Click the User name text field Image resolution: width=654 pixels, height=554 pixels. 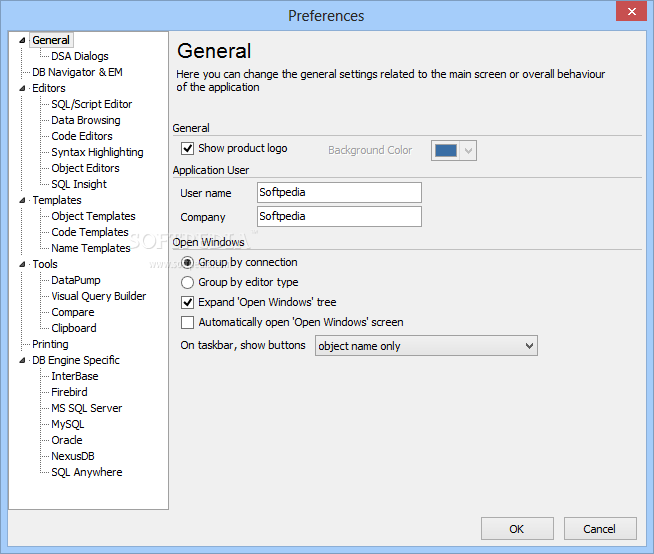(x=338, y=193)
